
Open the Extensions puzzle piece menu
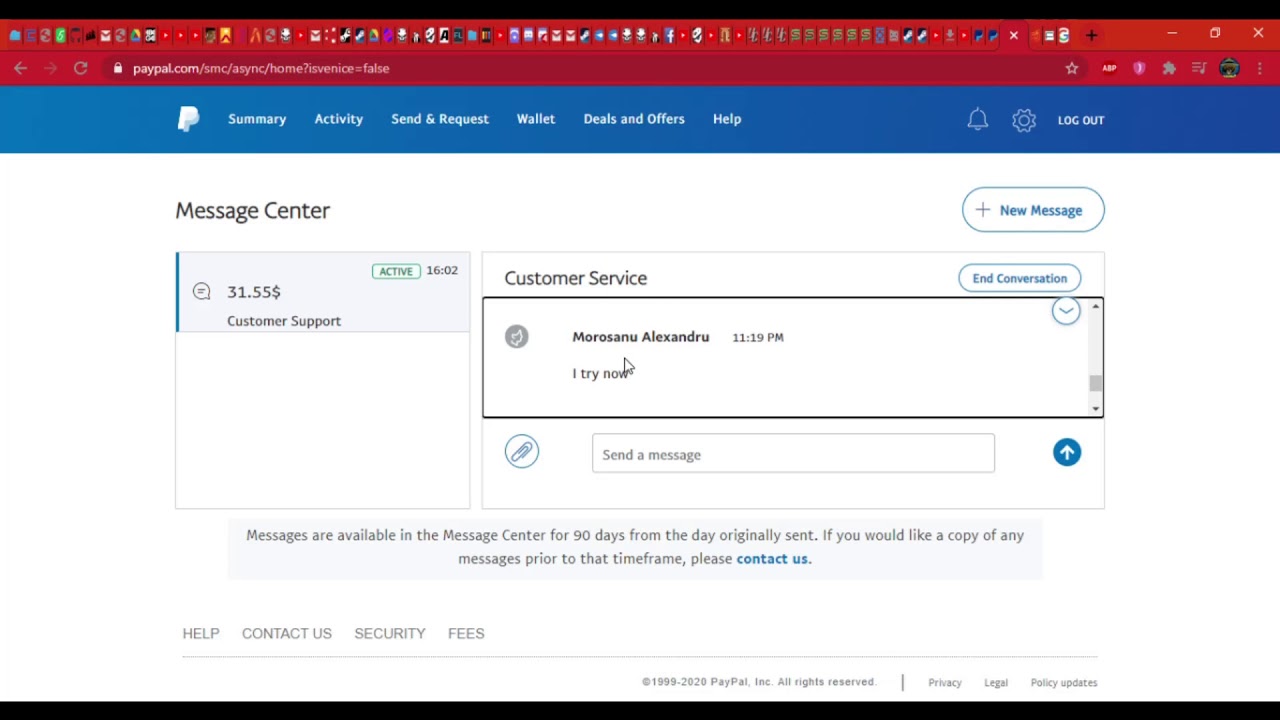[1169, 68]
